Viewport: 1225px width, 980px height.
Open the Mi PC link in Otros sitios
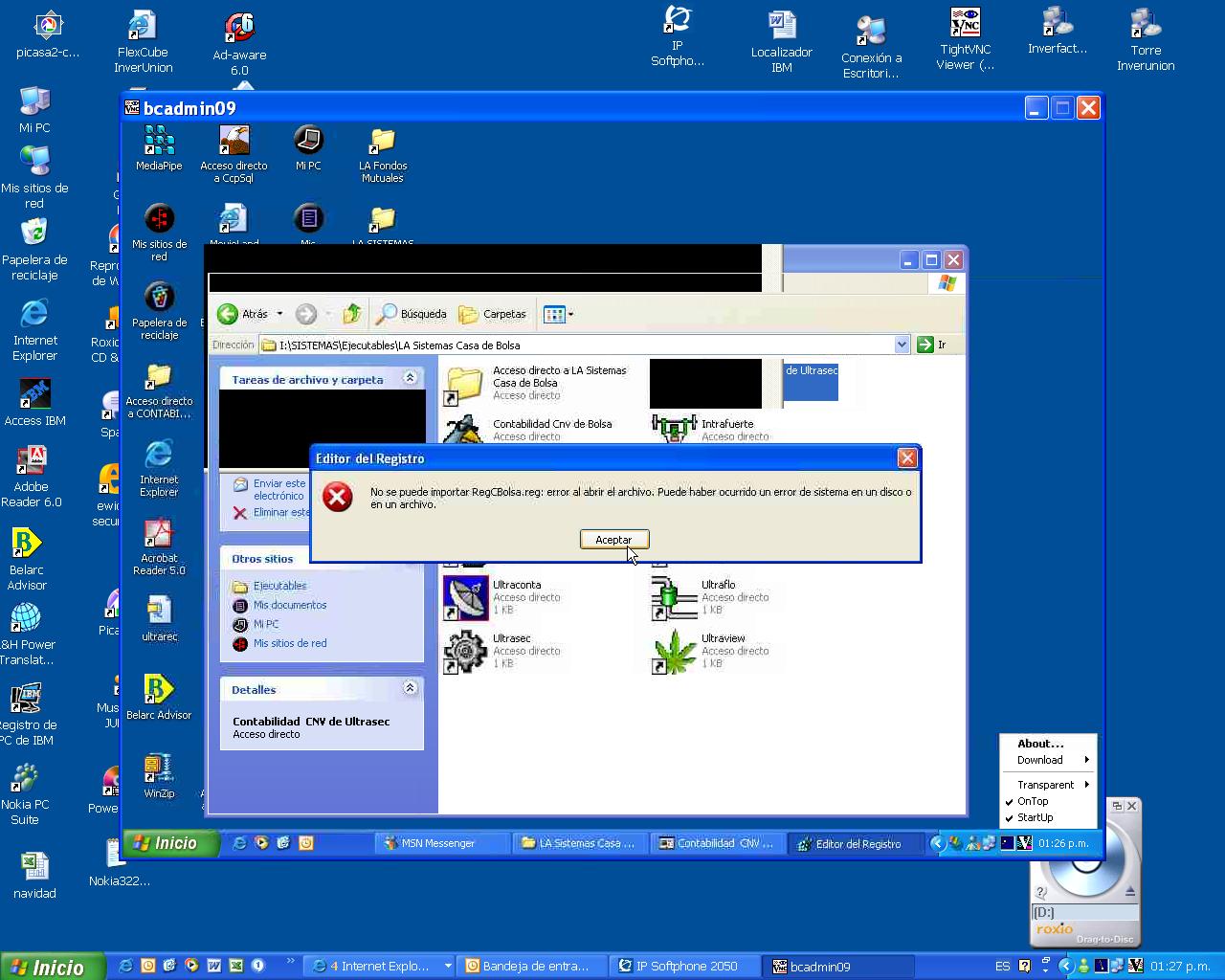pyautogui.click(x=266, y=624)
